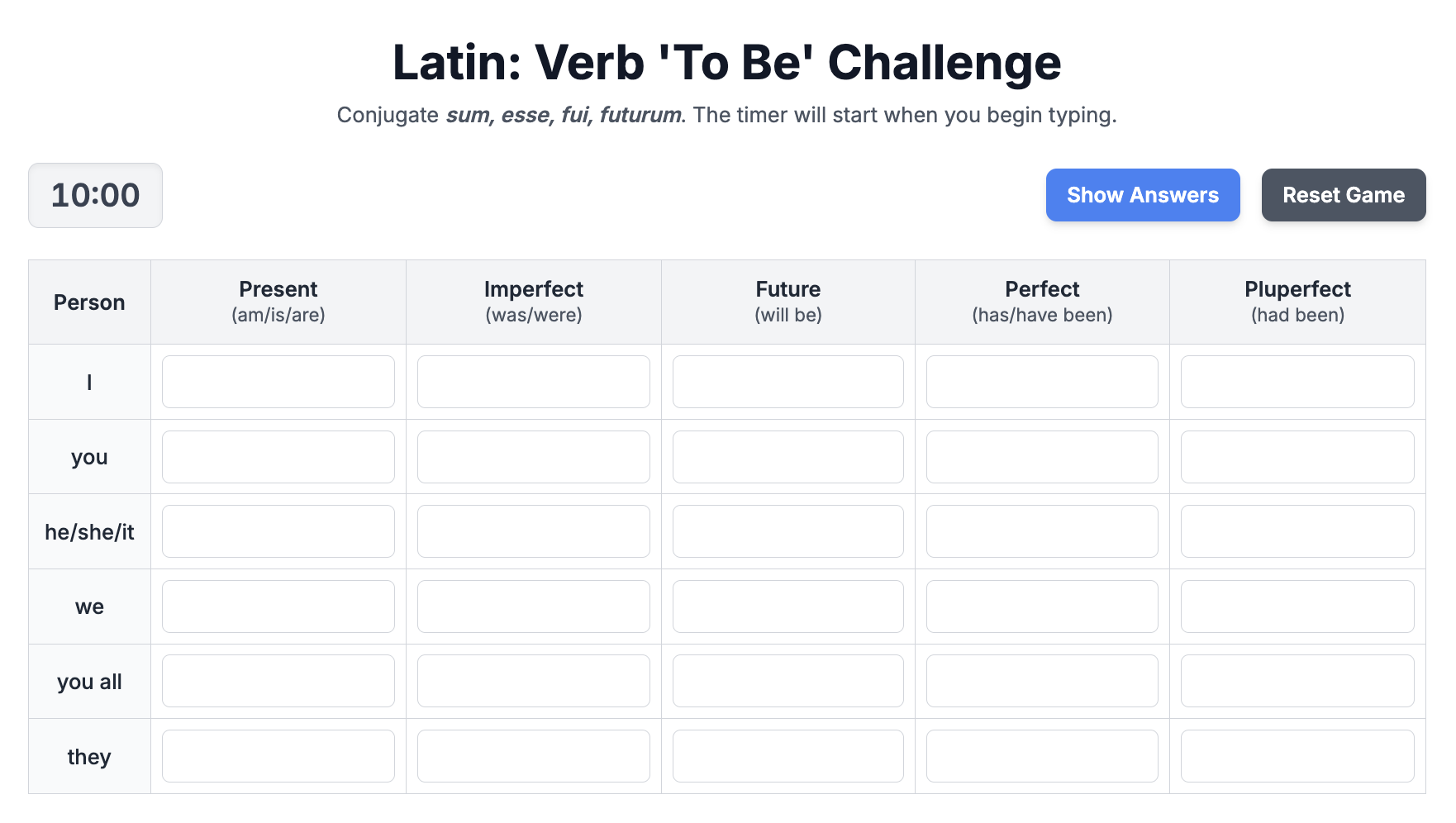Screen dimensions: 1456x823
Task: Focus the Pluperfect input for 'I'
Action: (1297, 382)
